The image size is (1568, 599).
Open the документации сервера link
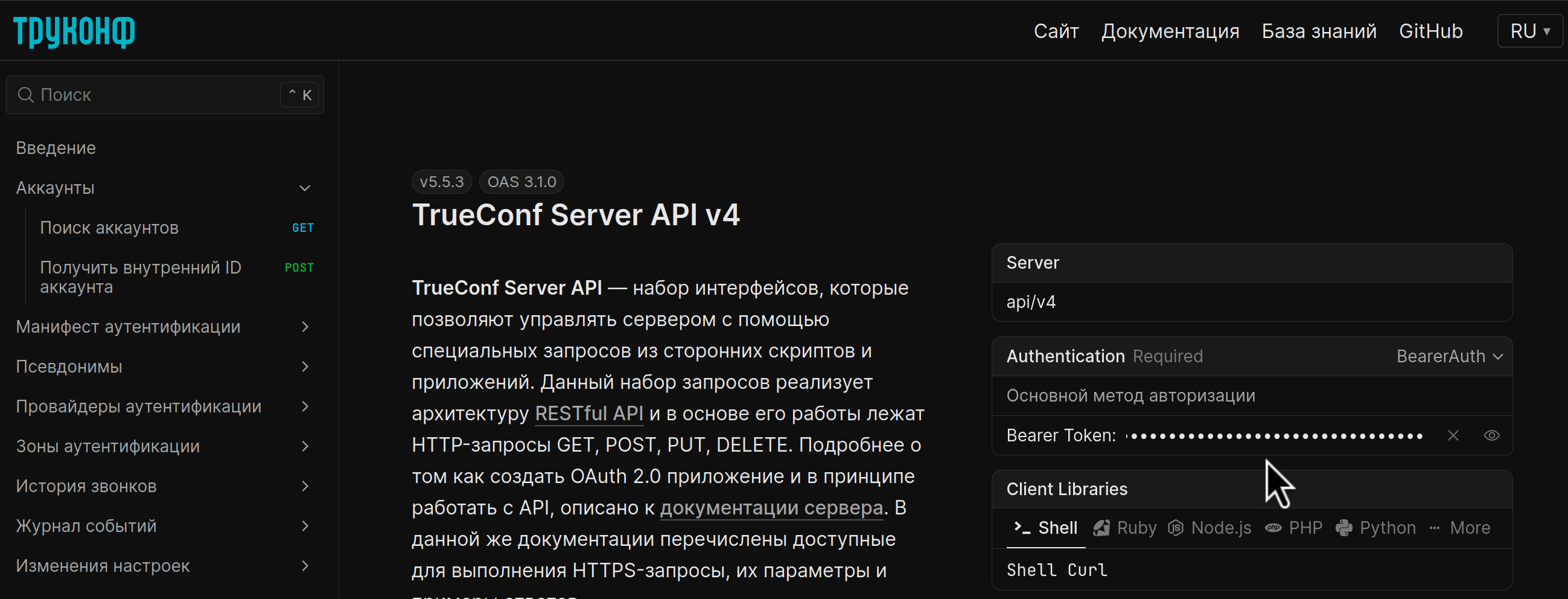coord(771,508)
